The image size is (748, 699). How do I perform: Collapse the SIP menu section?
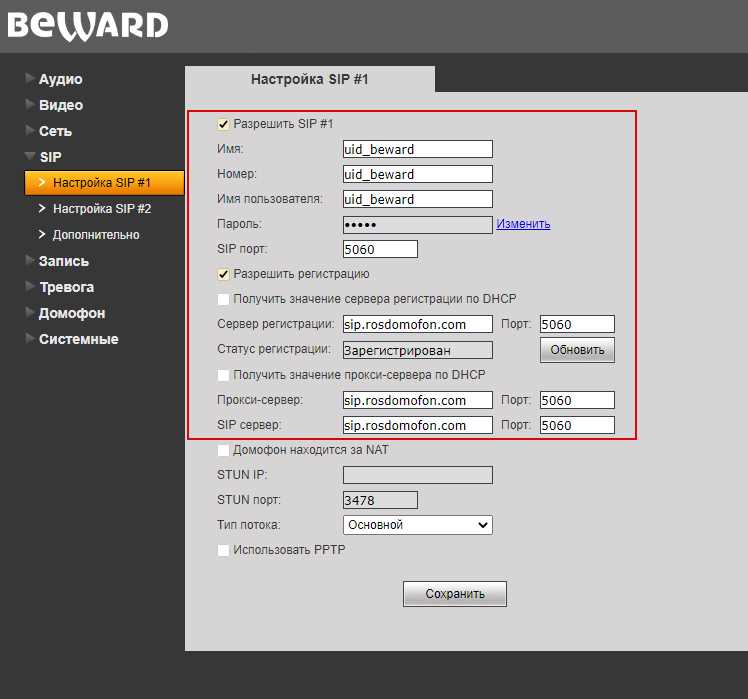coord(50,157)
